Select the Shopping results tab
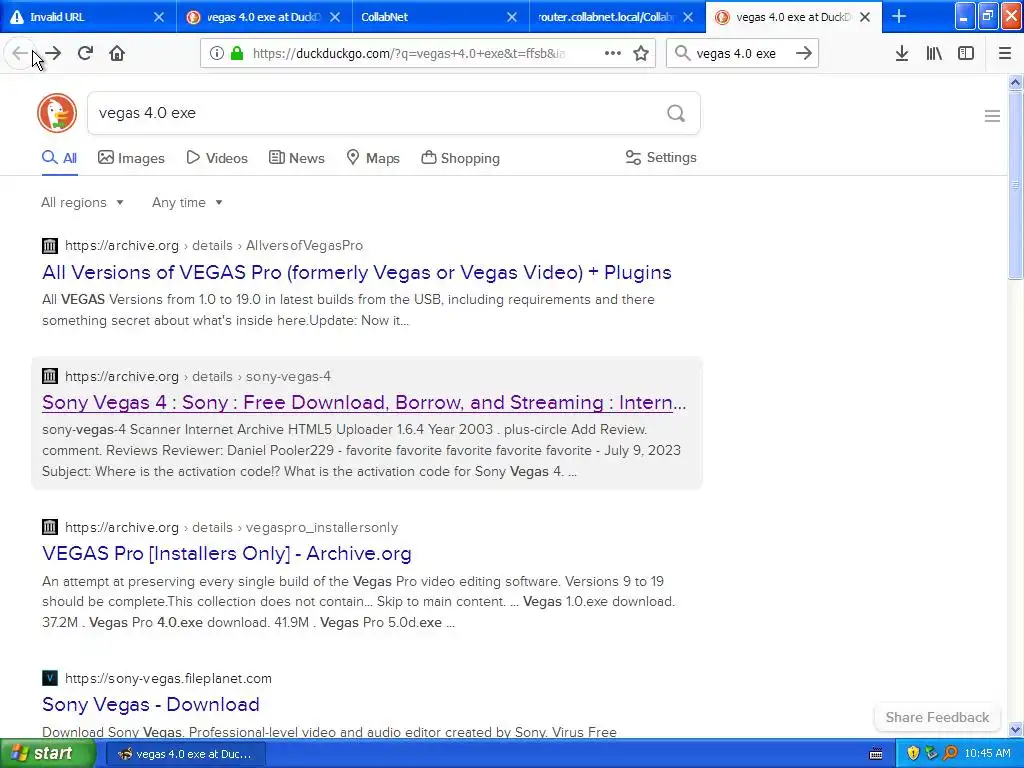 coord(460,158)
